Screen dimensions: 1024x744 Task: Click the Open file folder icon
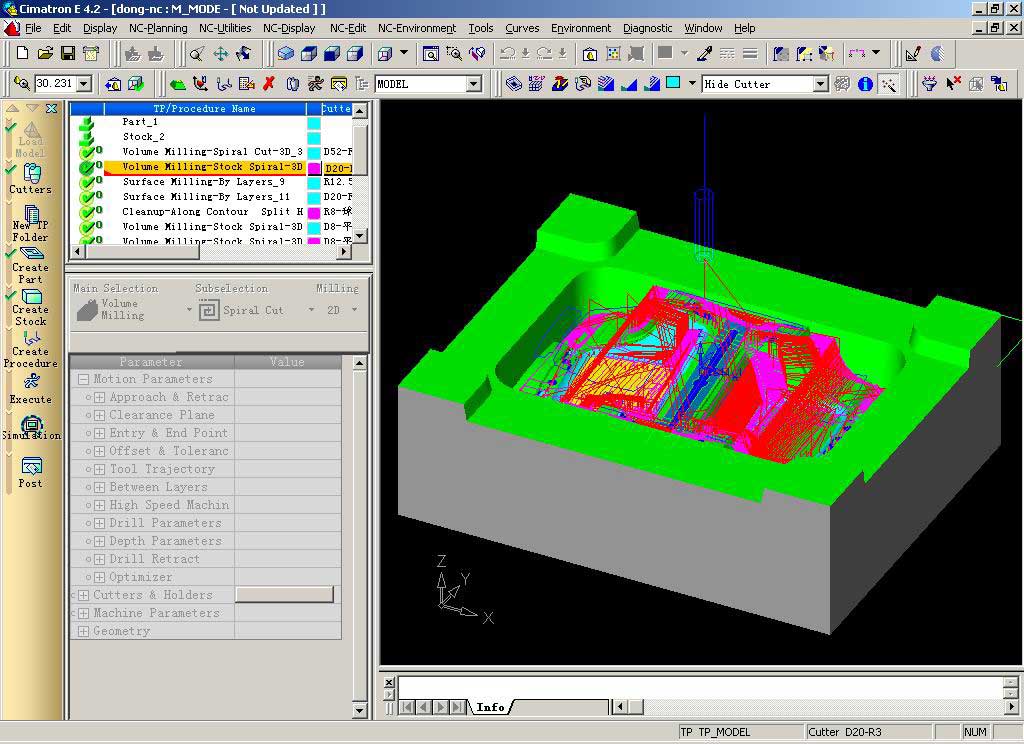[x=45, y=54]
